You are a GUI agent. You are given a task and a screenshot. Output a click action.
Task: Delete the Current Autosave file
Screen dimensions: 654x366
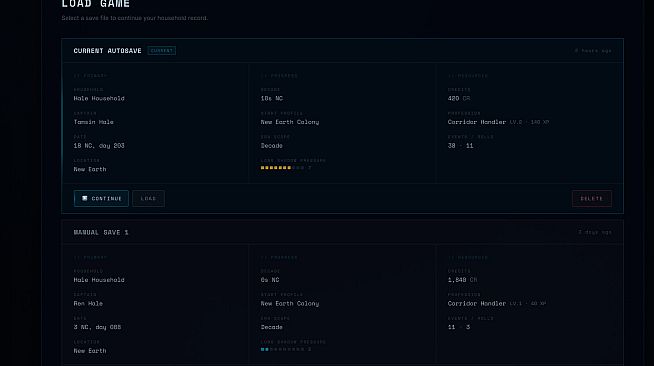coord(592,198)
